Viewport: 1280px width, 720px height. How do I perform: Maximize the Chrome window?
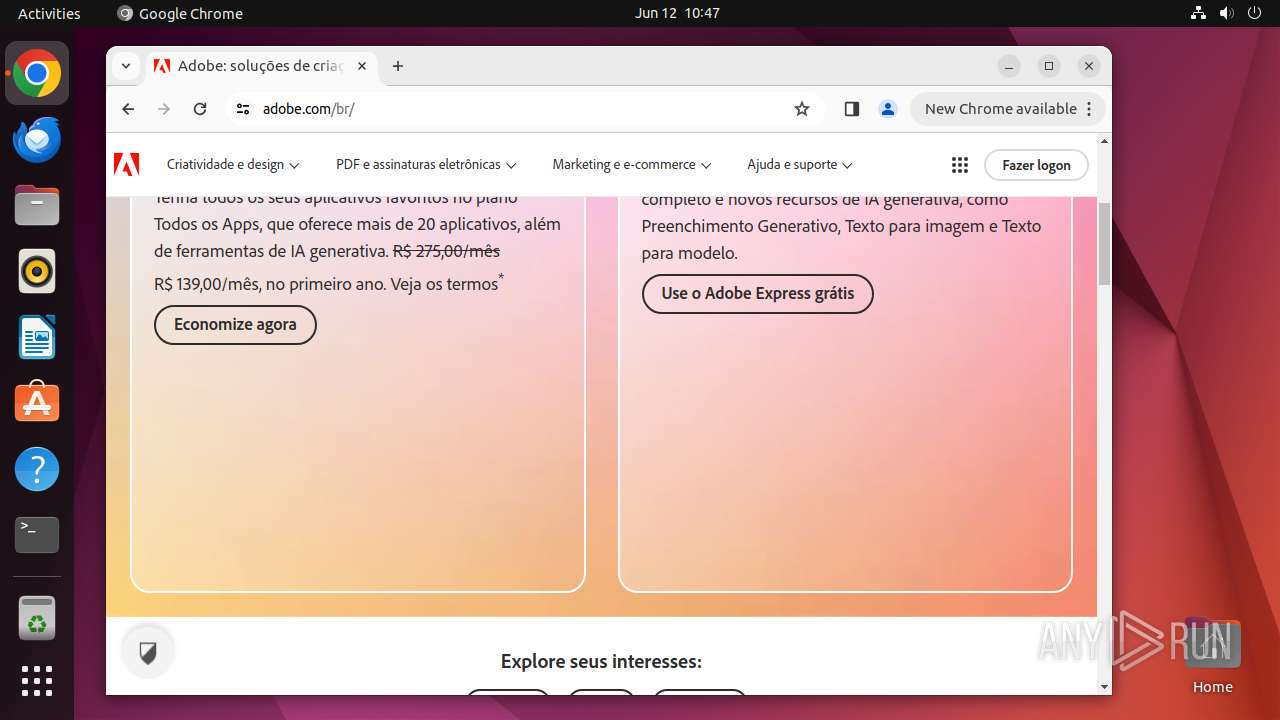(1049, 66)
